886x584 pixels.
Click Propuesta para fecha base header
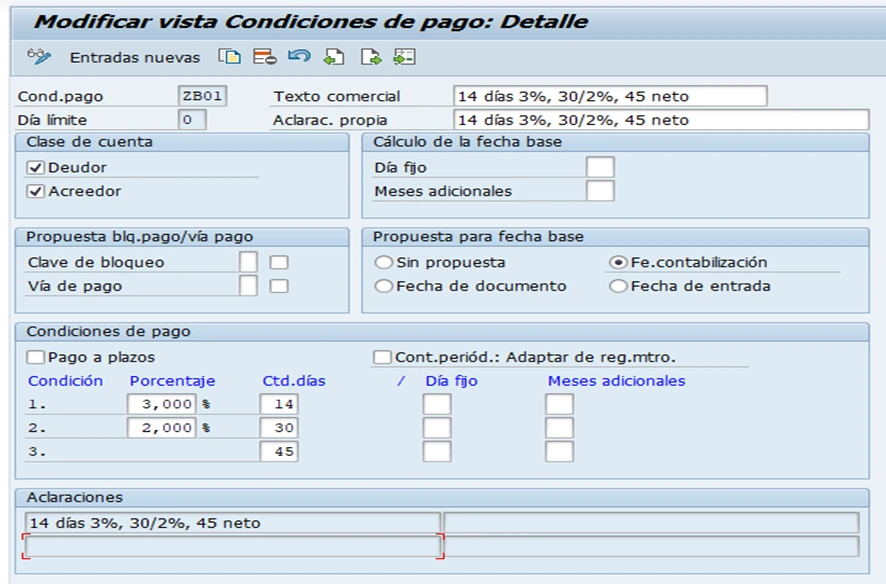pyautogui.click(x=478, y=237)
